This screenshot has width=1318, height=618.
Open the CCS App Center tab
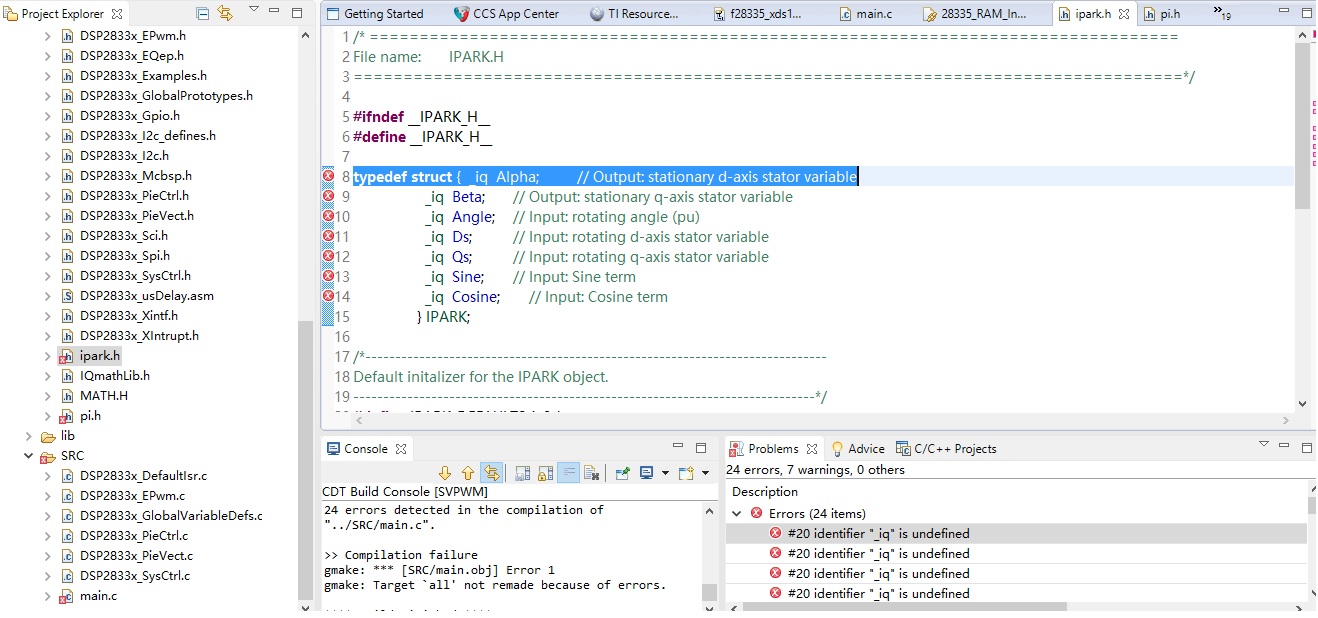pyautogui.click(x=515, y=14)
